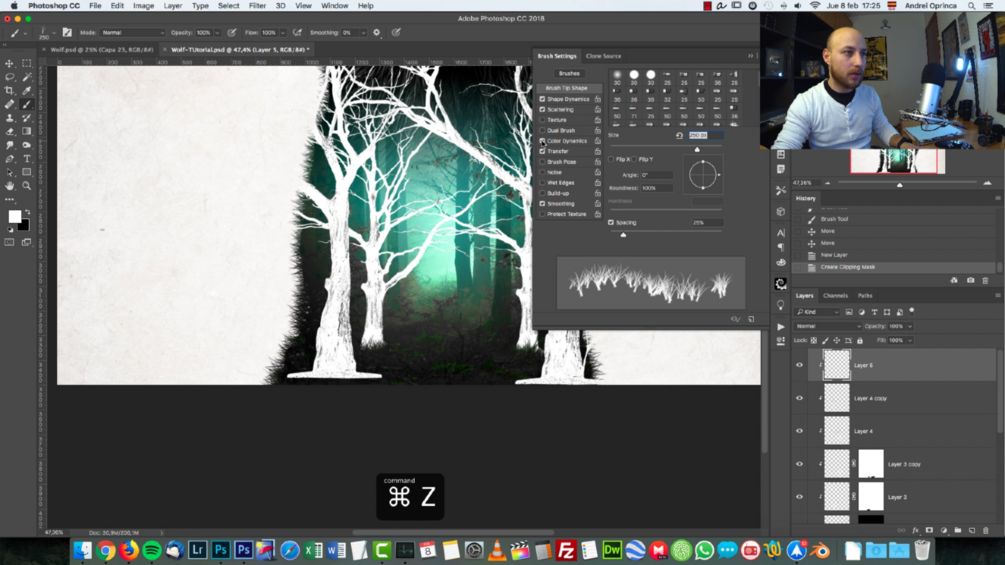Select the Clone Stamp tool
This screenshot has height=565, width=1005.
(10, 118)
